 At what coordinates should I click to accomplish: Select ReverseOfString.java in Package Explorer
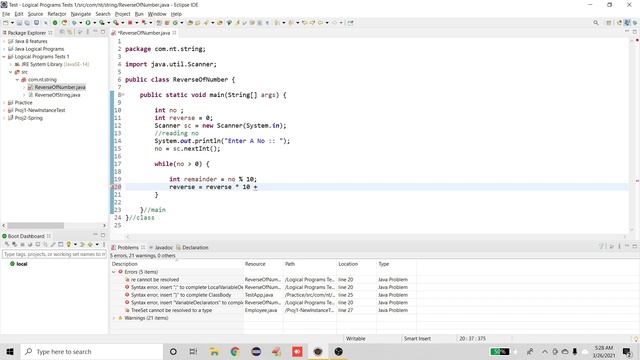coord(57,95)
